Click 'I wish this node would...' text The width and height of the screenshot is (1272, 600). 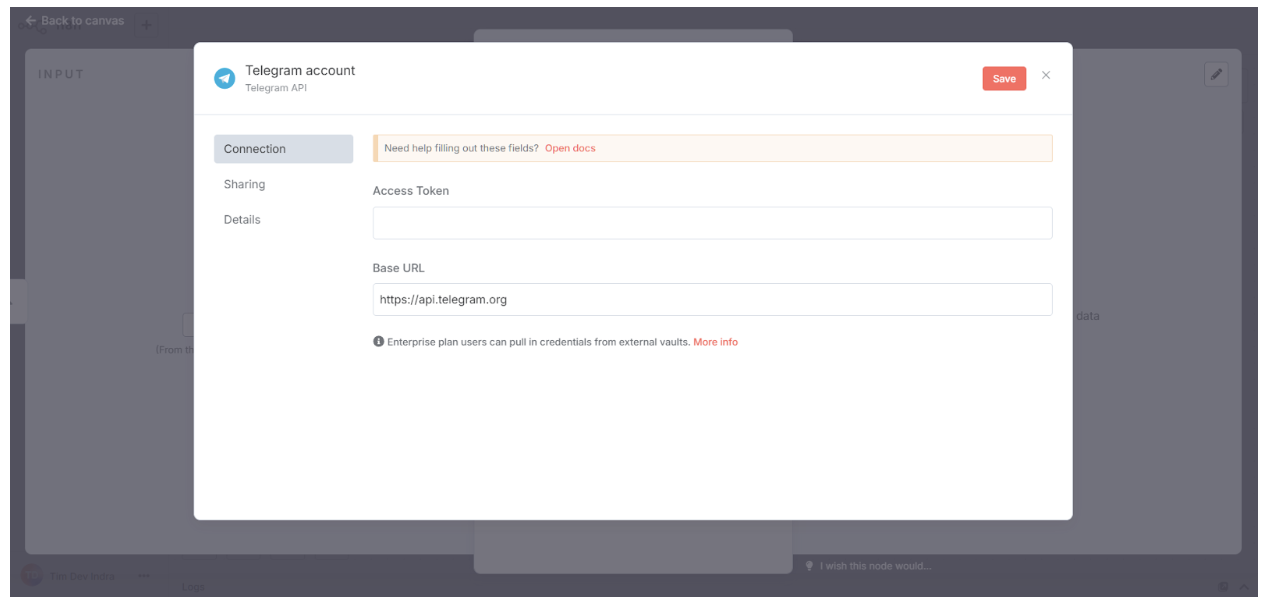(x=875, y=566)
